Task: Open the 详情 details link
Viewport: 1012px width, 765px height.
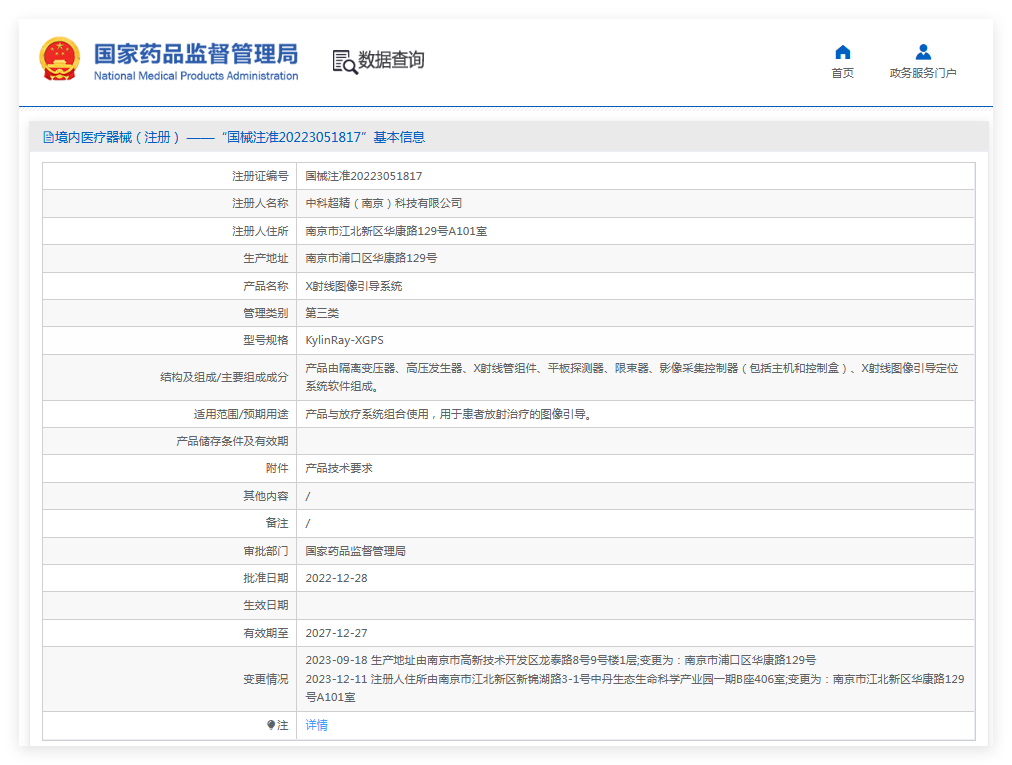Action: (x=316, y=725)
